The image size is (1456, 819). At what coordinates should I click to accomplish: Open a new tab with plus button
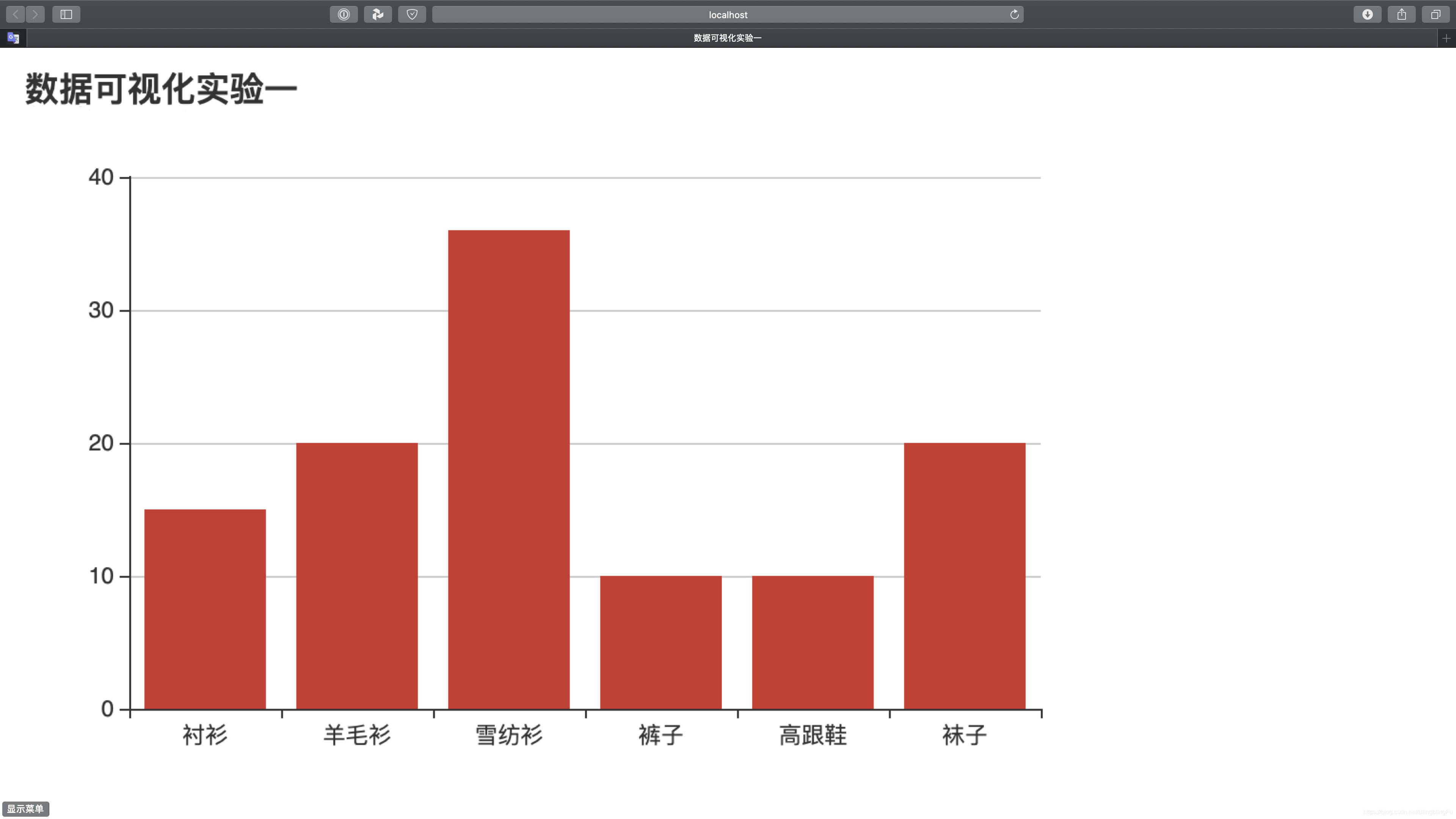tap(1447, 38)
